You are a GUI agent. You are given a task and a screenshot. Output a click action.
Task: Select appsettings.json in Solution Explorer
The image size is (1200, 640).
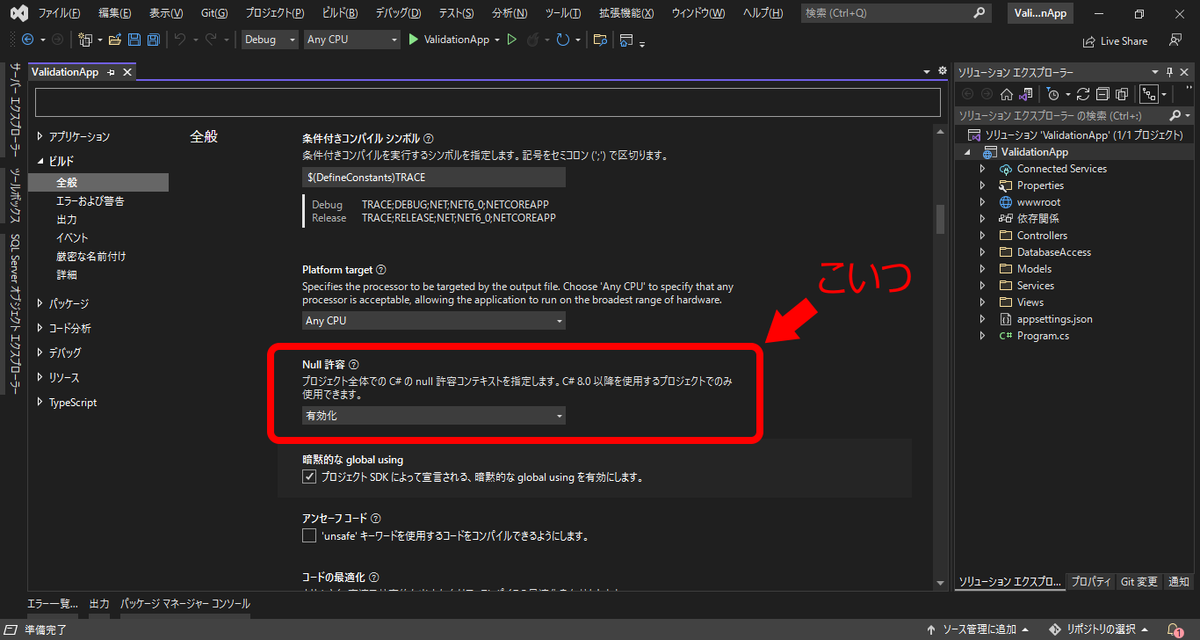pyautogui.click(x=1054, y=319)
